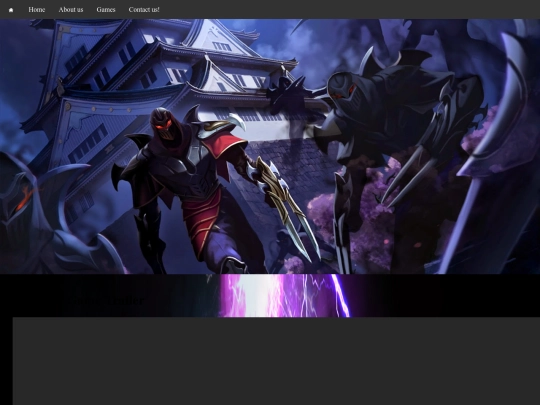This screenshot has height=405, width=540.
Task: Click the small home icon in navbar
Action: 11,10
